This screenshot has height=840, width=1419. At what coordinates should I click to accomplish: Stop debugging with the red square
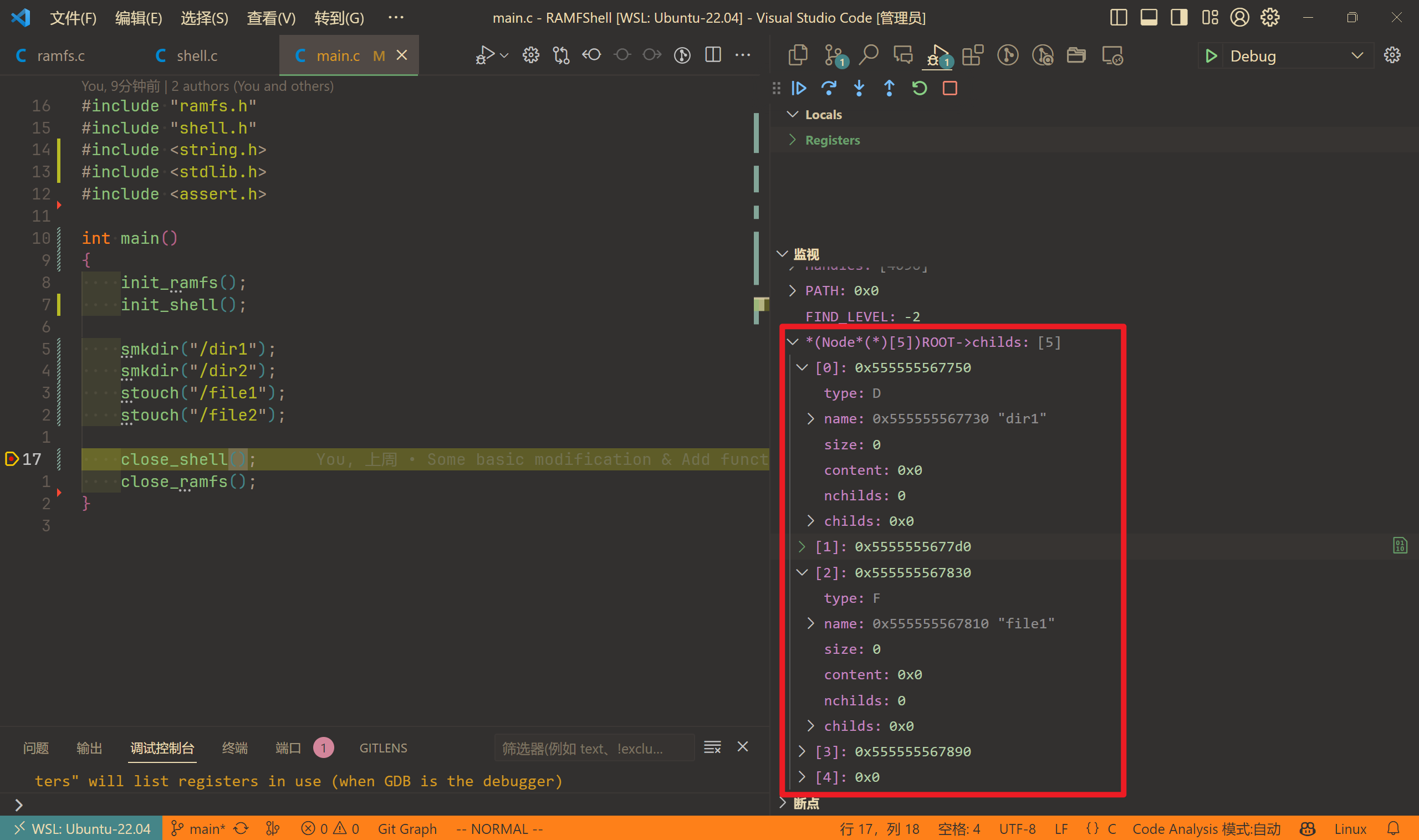click(950, 88)
